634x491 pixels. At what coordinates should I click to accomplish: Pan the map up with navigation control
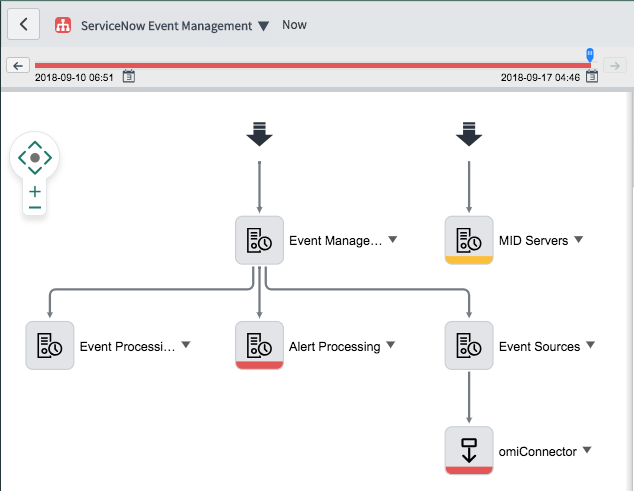35,145
